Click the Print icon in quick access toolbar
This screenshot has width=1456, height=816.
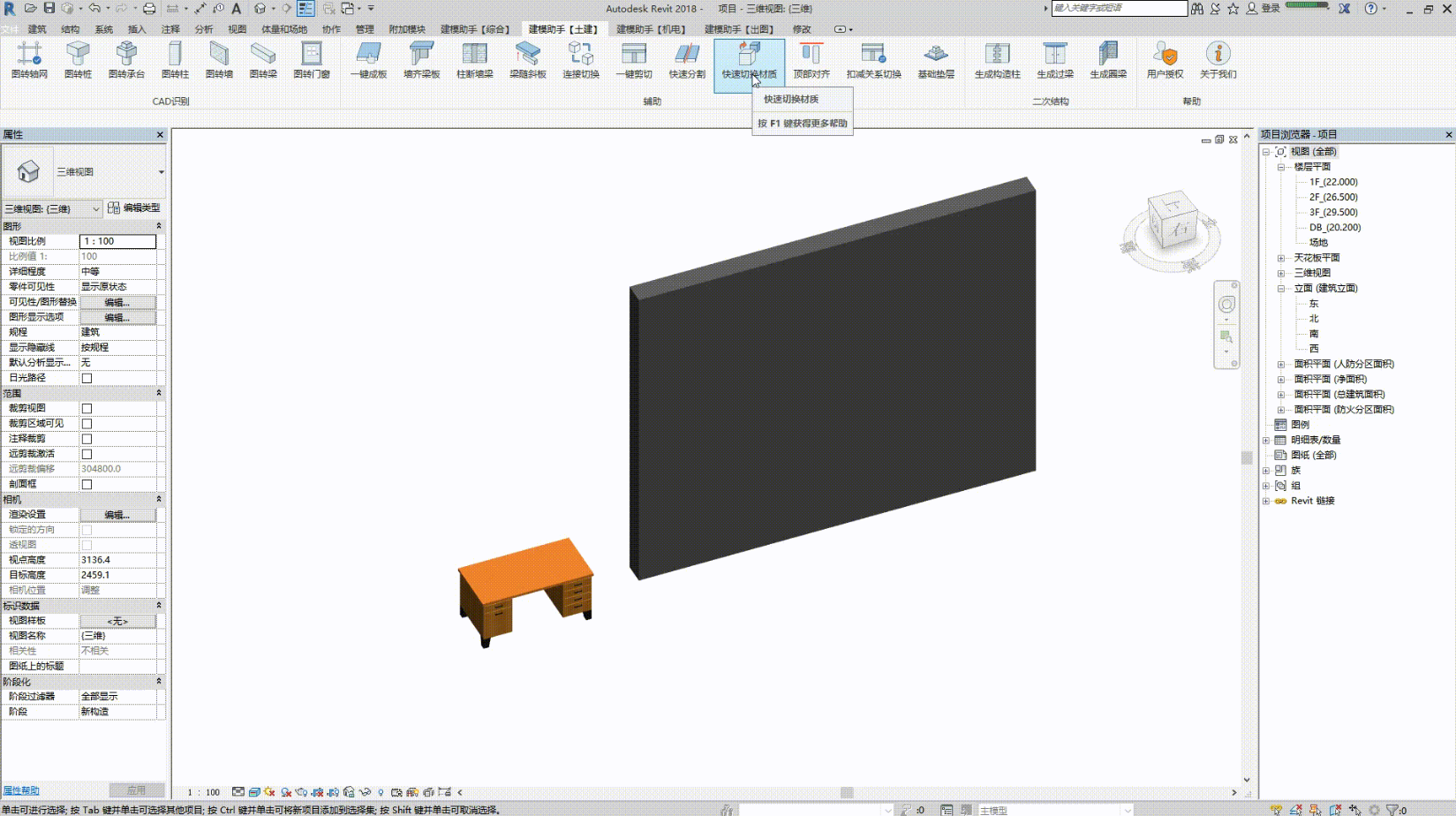click(x=149, y=9)
